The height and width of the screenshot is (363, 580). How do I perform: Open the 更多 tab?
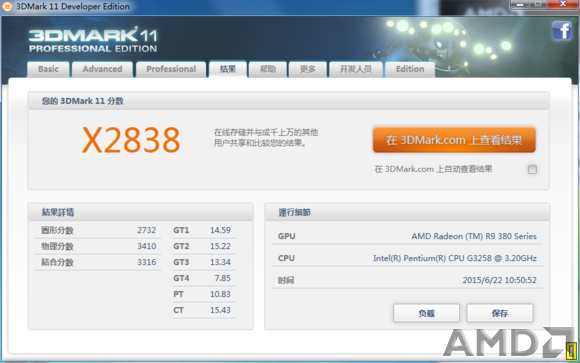(308, 69)
